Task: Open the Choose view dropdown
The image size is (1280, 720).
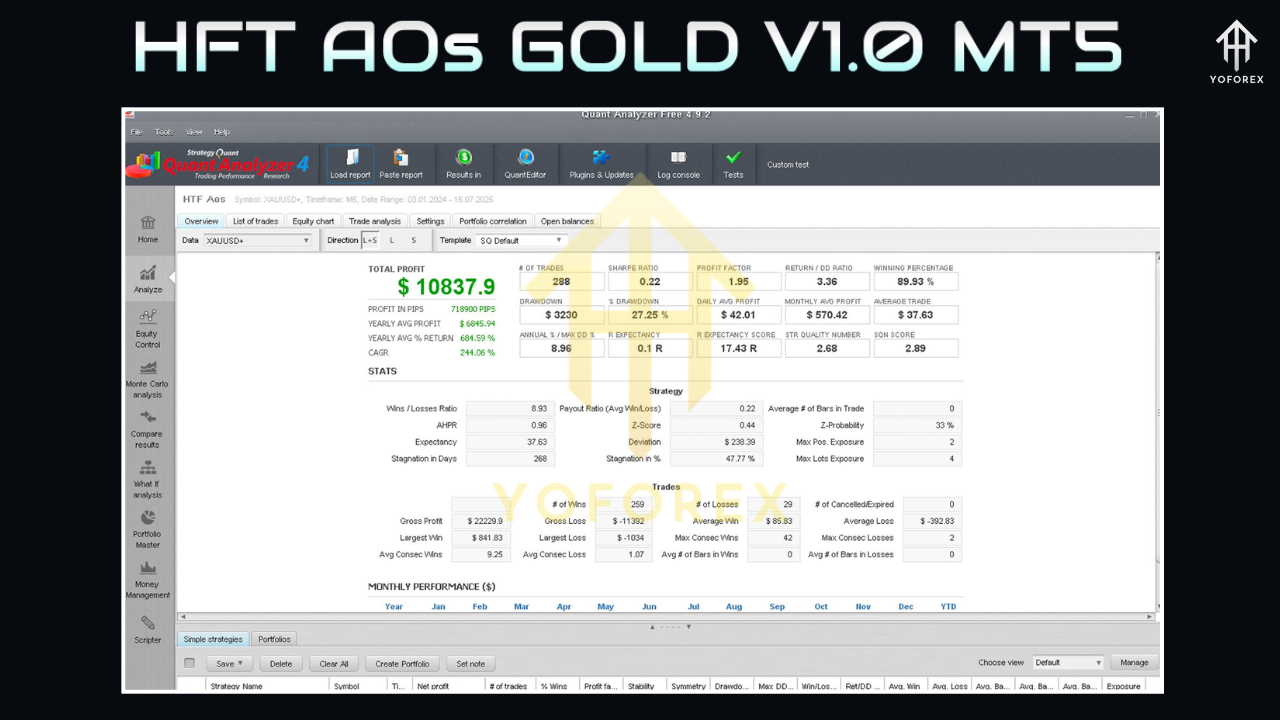Action: (x=1066, y=662)
